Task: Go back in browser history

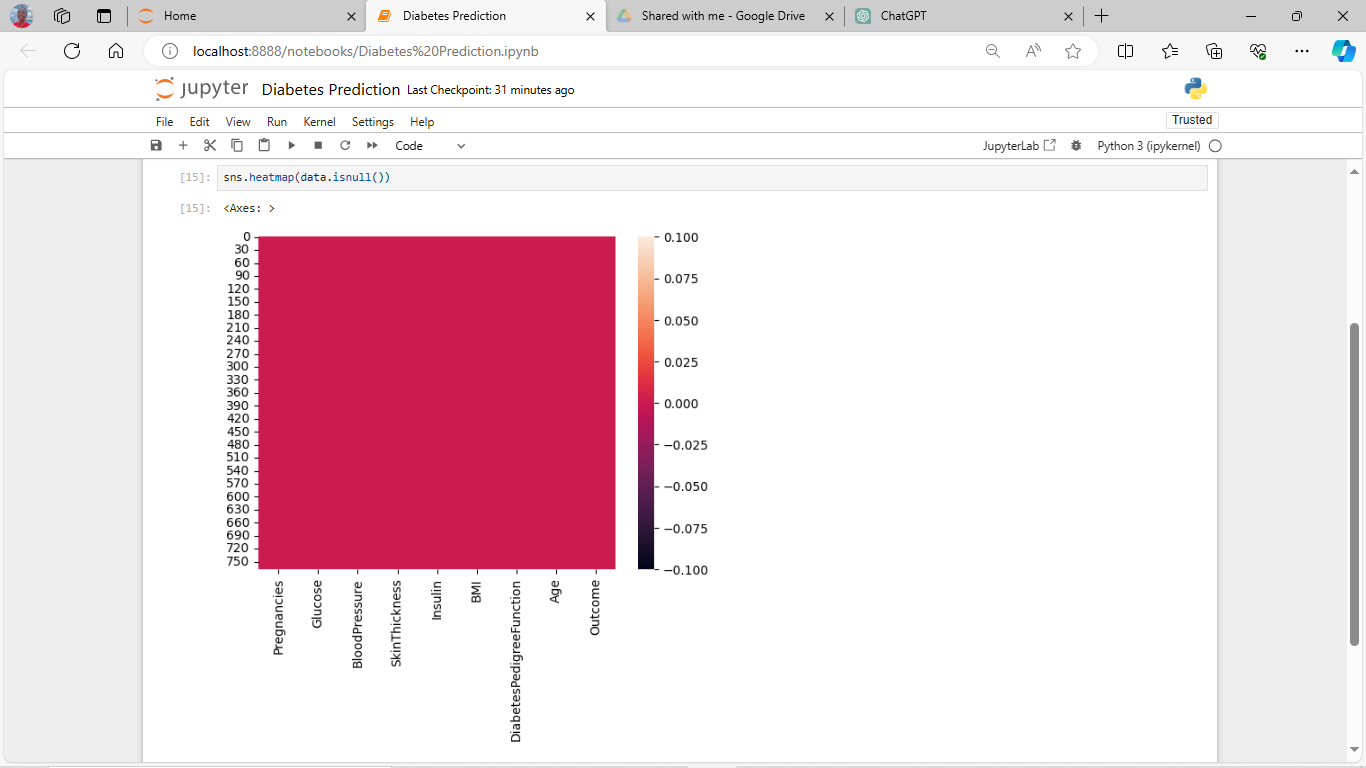Action: [28, 51]
